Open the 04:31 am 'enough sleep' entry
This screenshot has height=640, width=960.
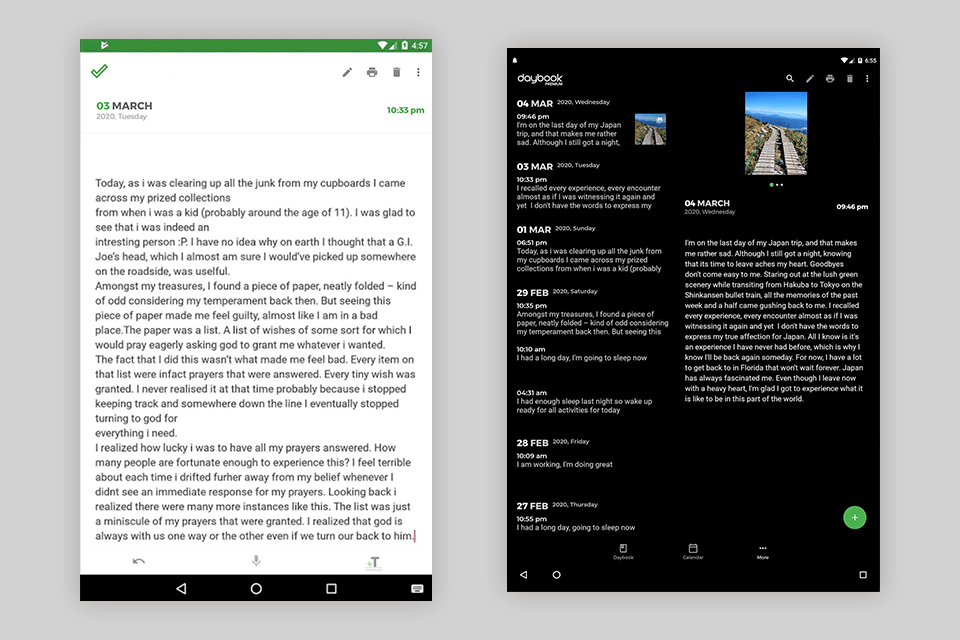(585, 401)
